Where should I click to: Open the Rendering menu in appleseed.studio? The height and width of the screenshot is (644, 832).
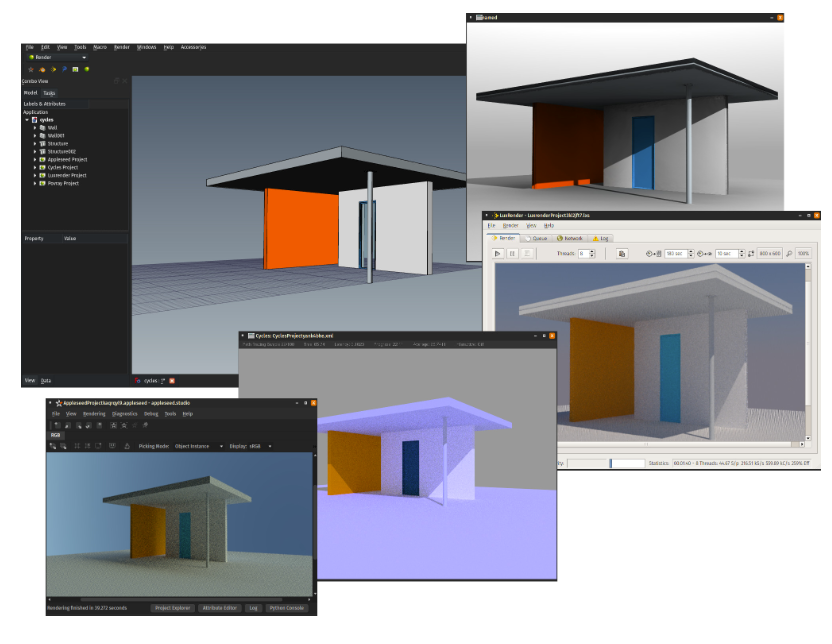[93, 414]
